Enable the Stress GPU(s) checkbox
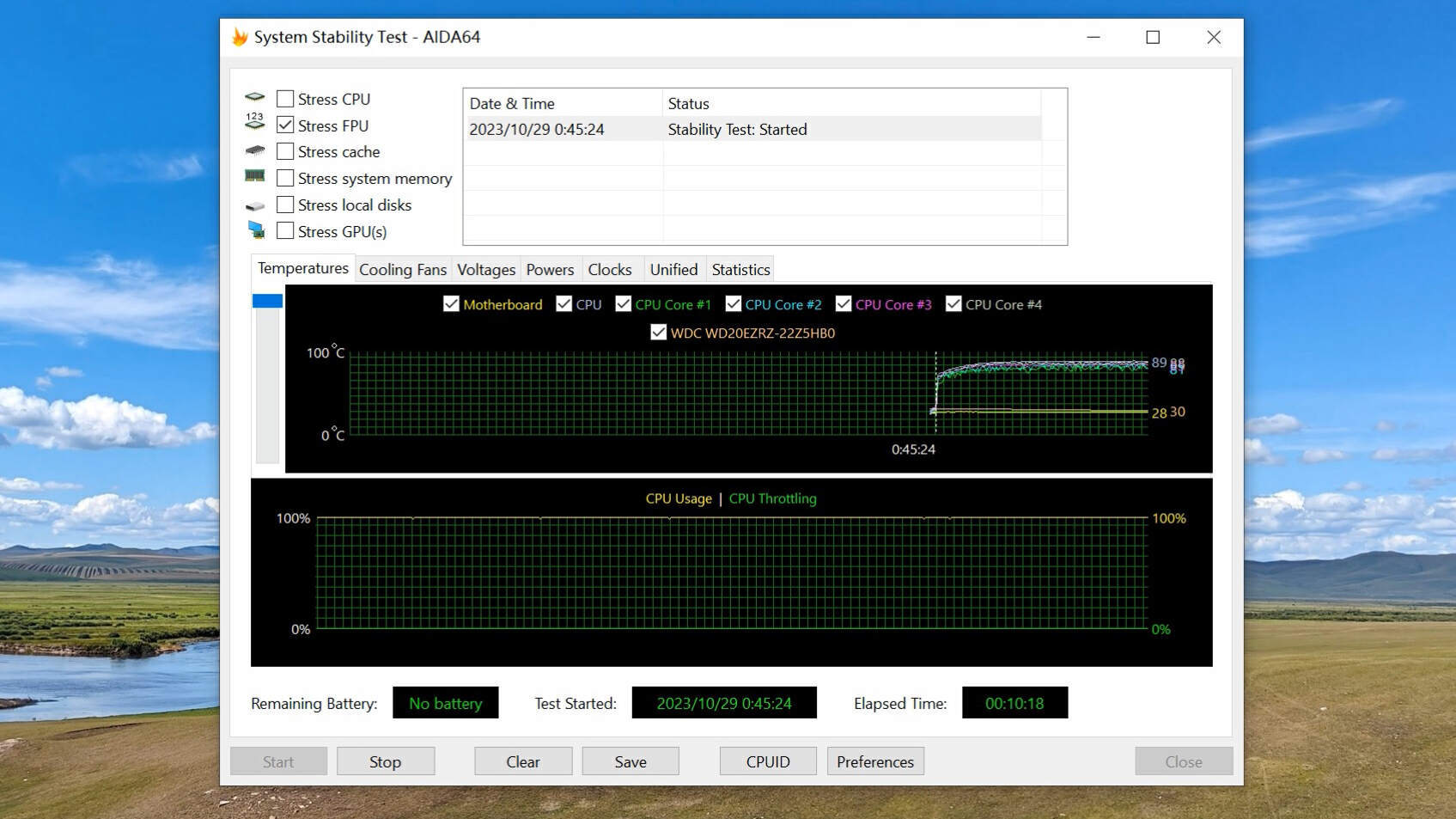 pyautogui.click(x=285, y=230)
